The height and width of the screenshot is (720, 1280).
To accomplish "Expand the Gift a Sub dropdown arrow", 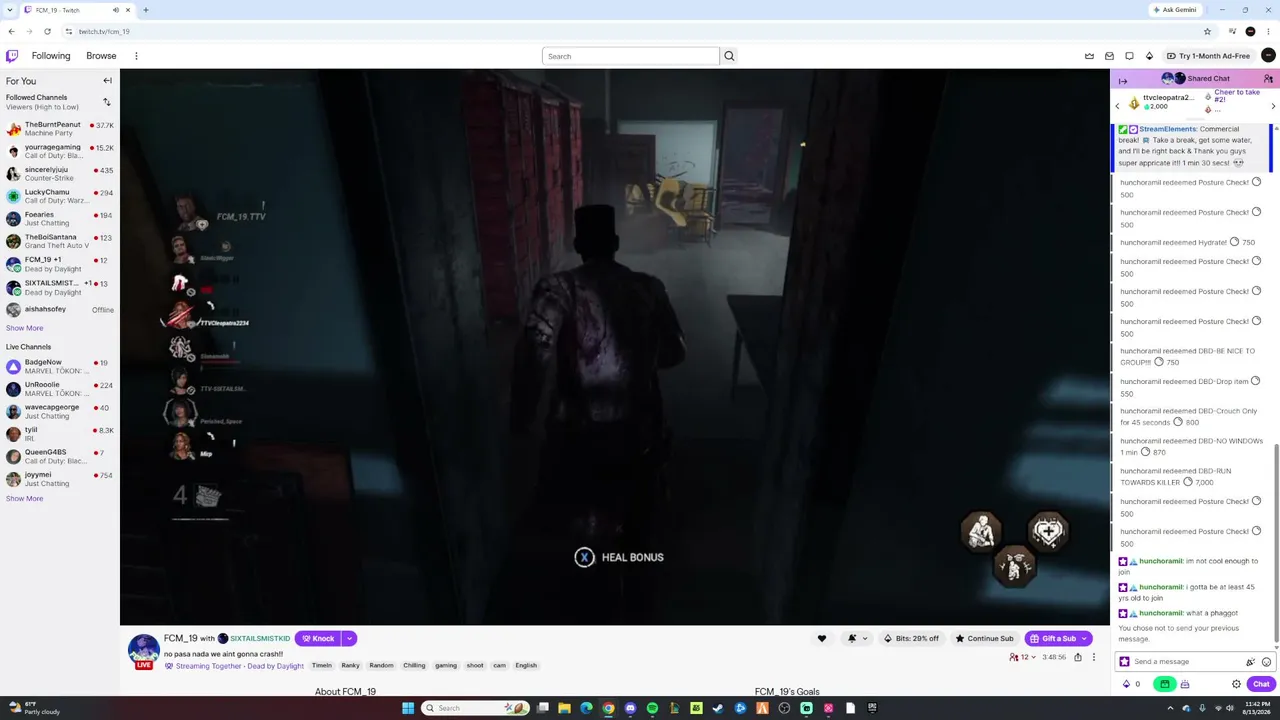I will tap(1083, 639).
